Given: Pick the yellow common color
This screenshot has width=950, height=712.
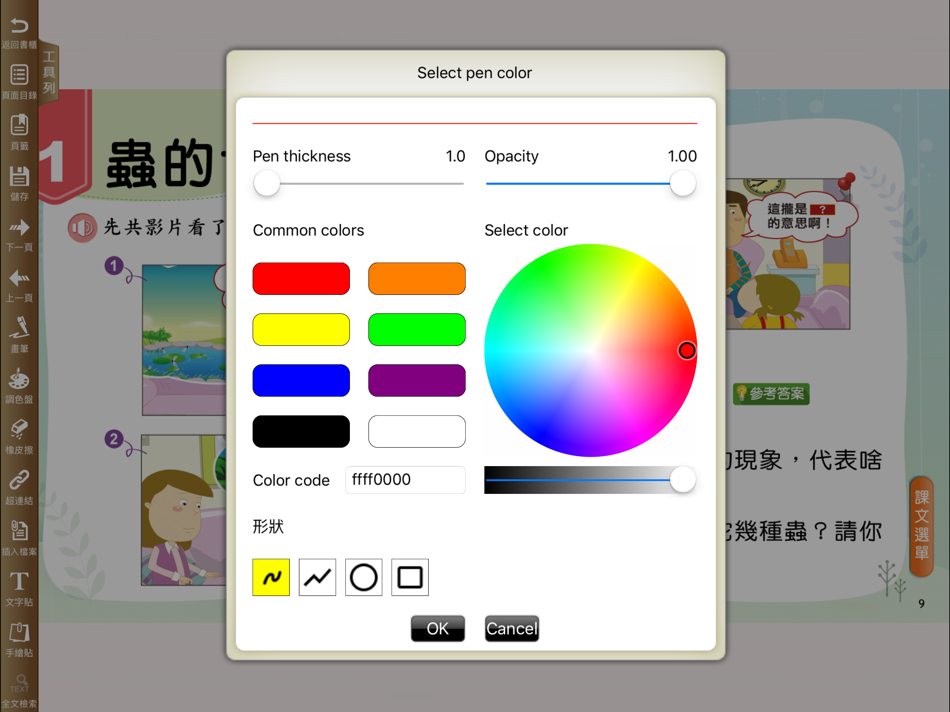Looking at the screenshot, I should (x=301, y=330).
